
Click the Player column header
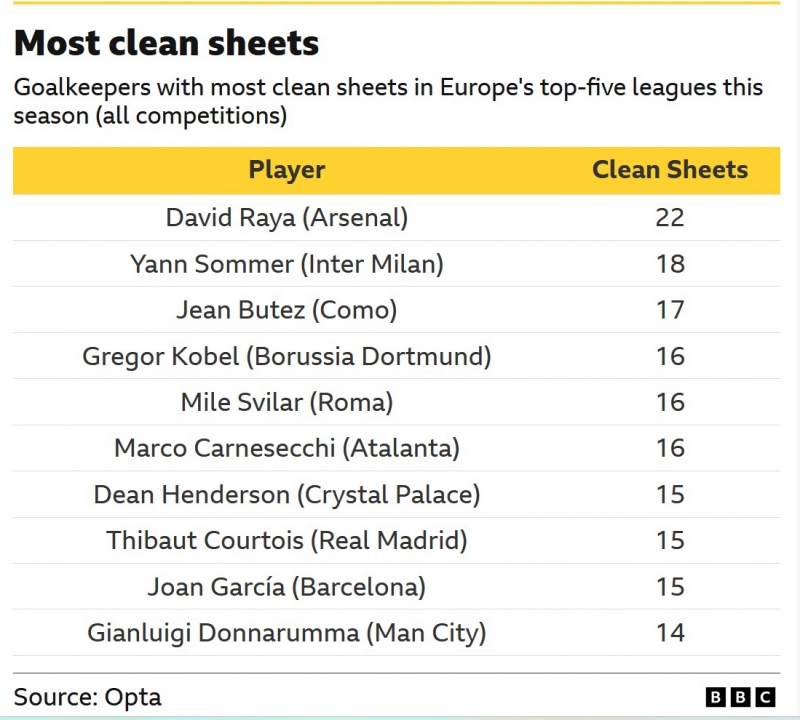pos(287,170)
